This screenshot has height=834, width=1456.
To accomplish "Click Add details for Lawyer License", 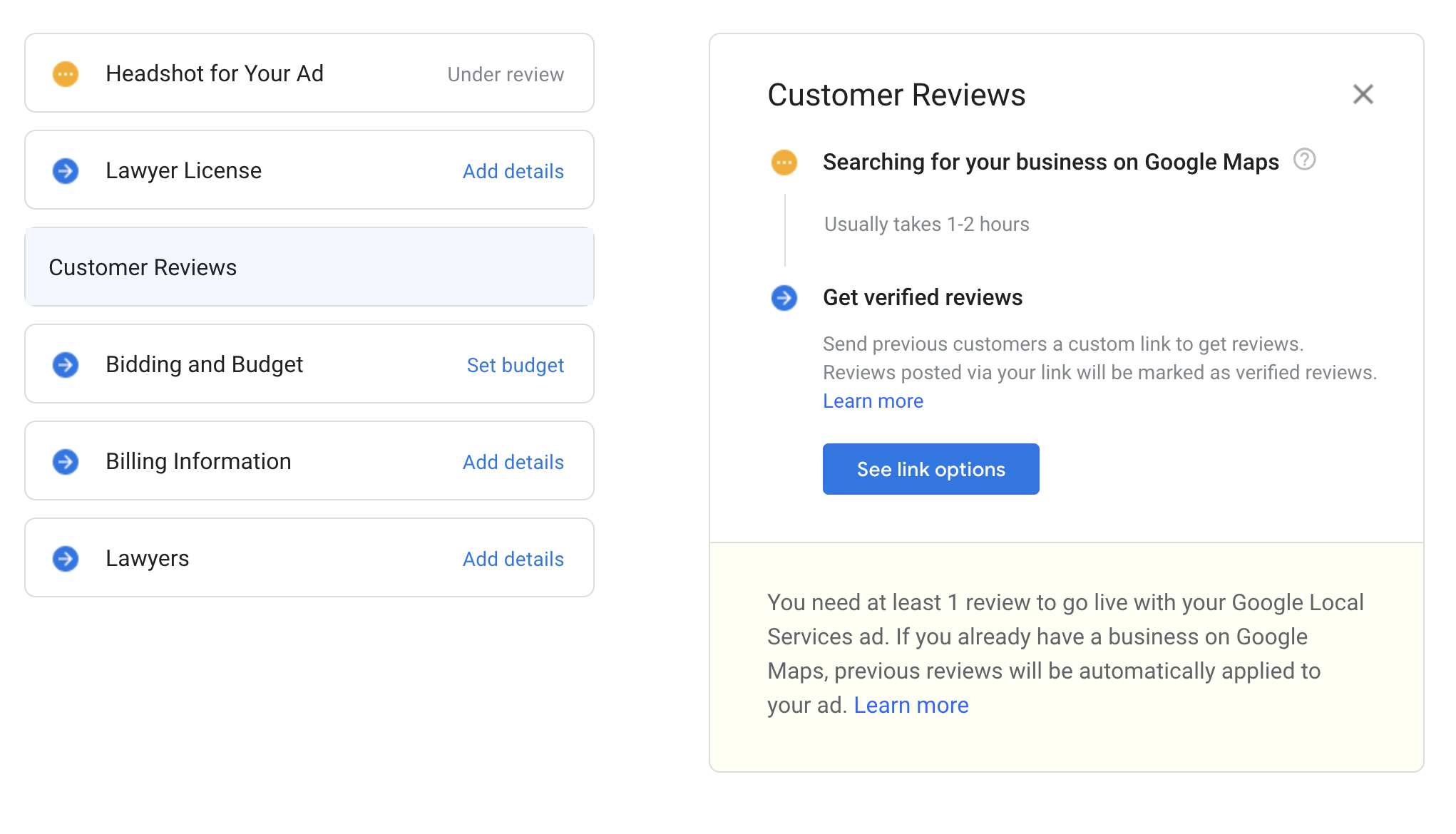I will [513, 171].
